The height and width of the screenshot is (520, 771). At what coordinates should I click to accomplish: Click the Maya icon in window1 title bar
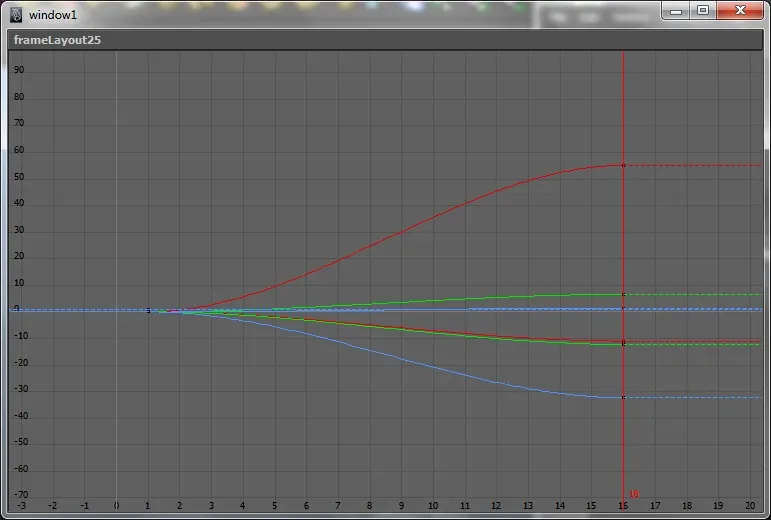point(16,15)
